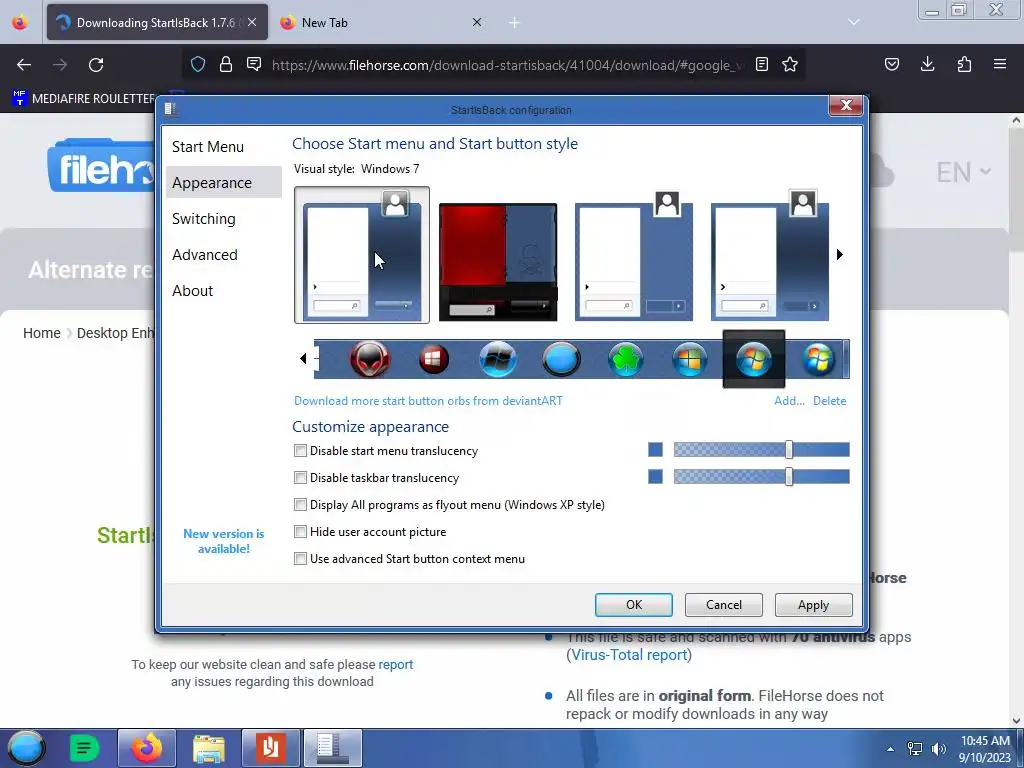Pick the dark blue Windows flag orb
The image size is (1024, 768).
point(498,359)
